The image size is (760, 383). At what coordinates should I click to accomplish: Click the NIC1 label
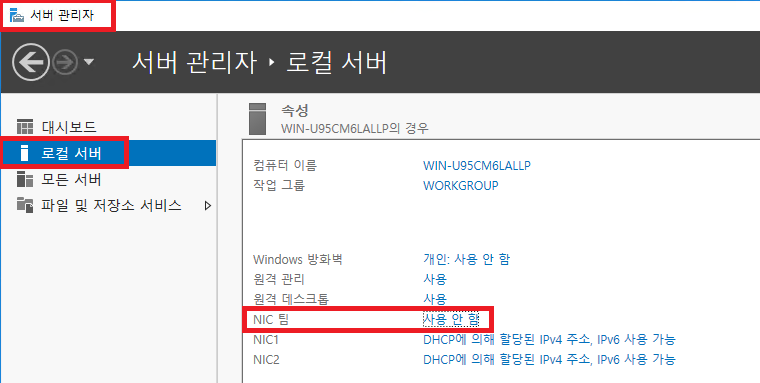click(x=266, y=339)
